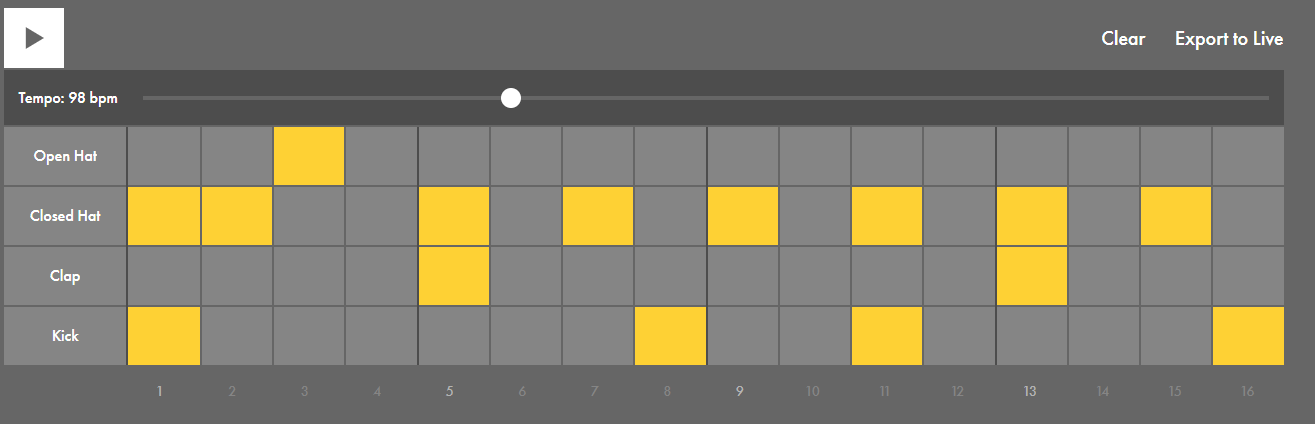Enable Open Hat on step 9
Image resolution: width=1315 pixels, height=424 pixels.
744,156
